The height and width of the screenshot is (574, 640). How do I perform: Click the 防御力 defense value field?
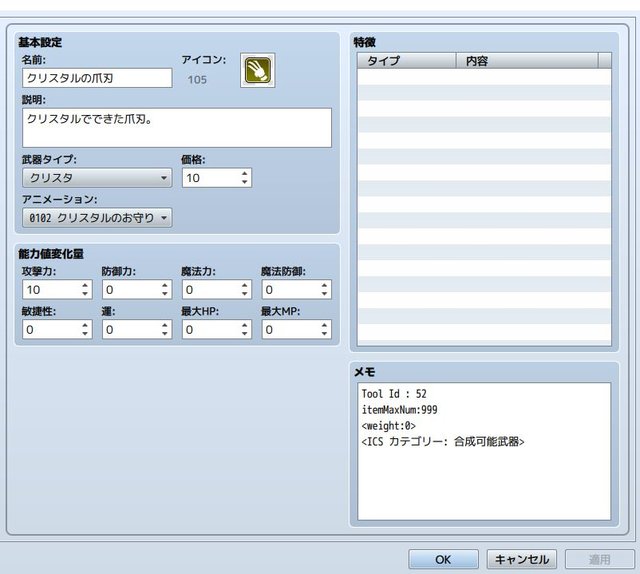coord(131,289)
